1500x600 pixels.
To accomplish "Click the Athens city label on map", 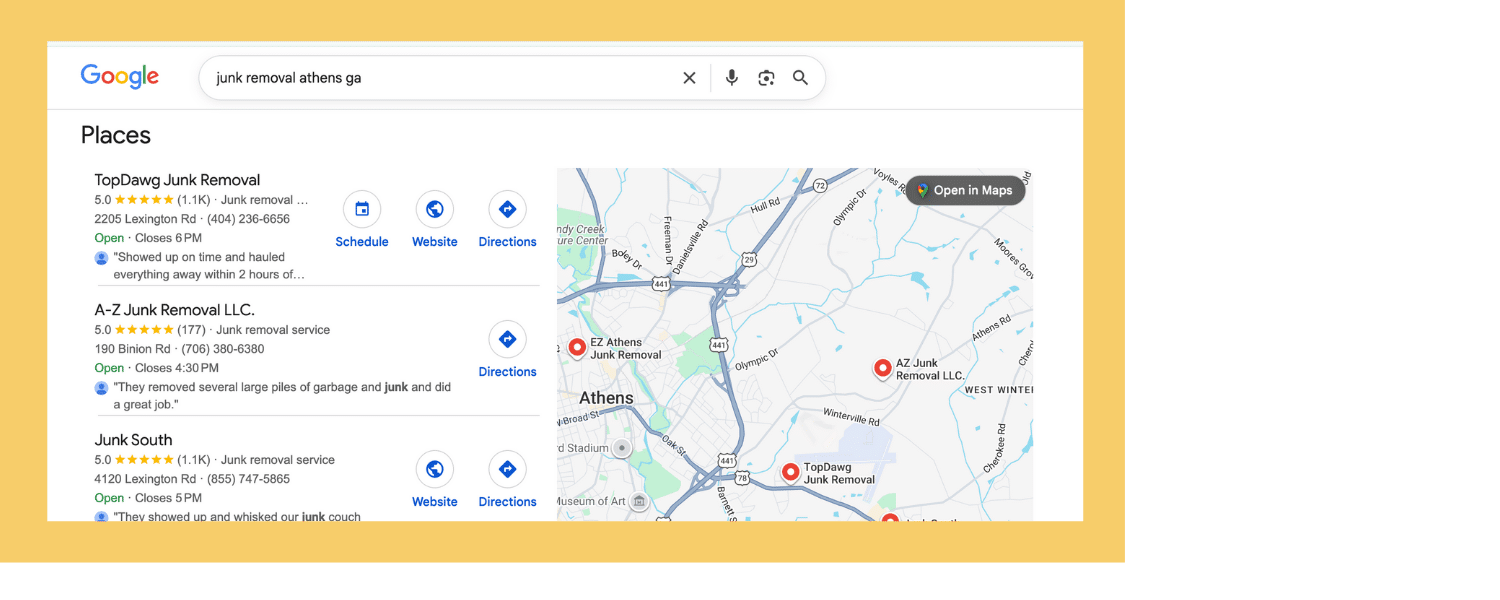I will point(606,398).
